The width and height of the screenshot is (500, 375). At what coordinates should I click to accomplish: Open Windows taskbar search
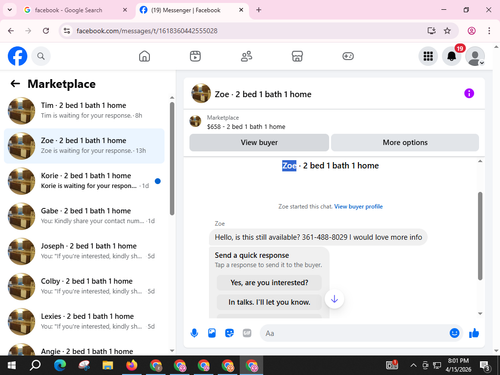tap(35, 366)
